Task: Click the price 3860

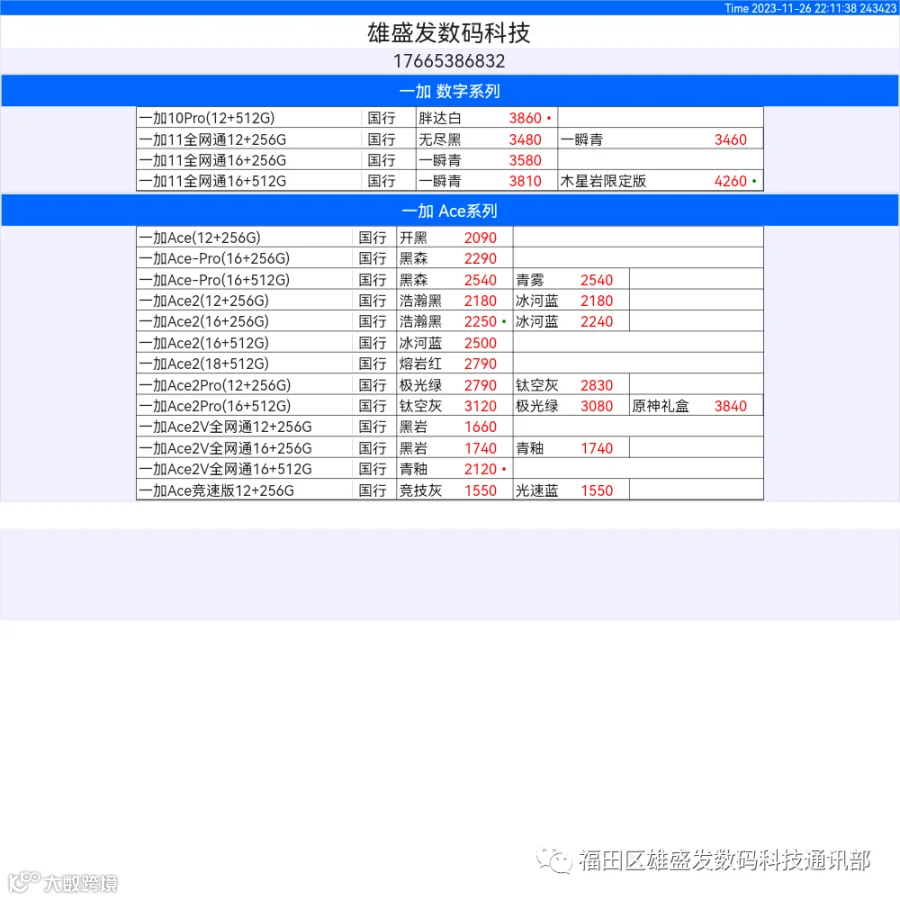Action: tap(525, 118)
